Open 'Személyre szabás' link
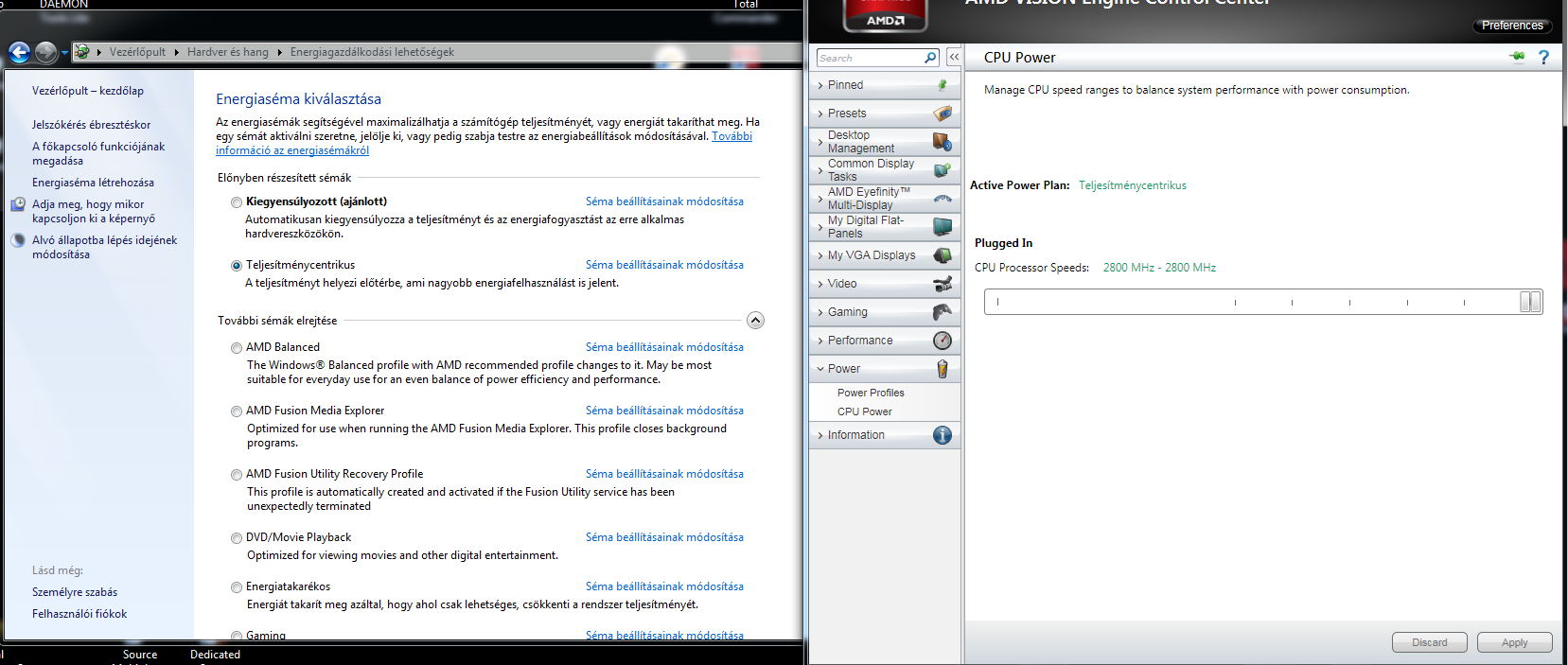The width and height of the screenshot is (1568, 665). point(75,592)
